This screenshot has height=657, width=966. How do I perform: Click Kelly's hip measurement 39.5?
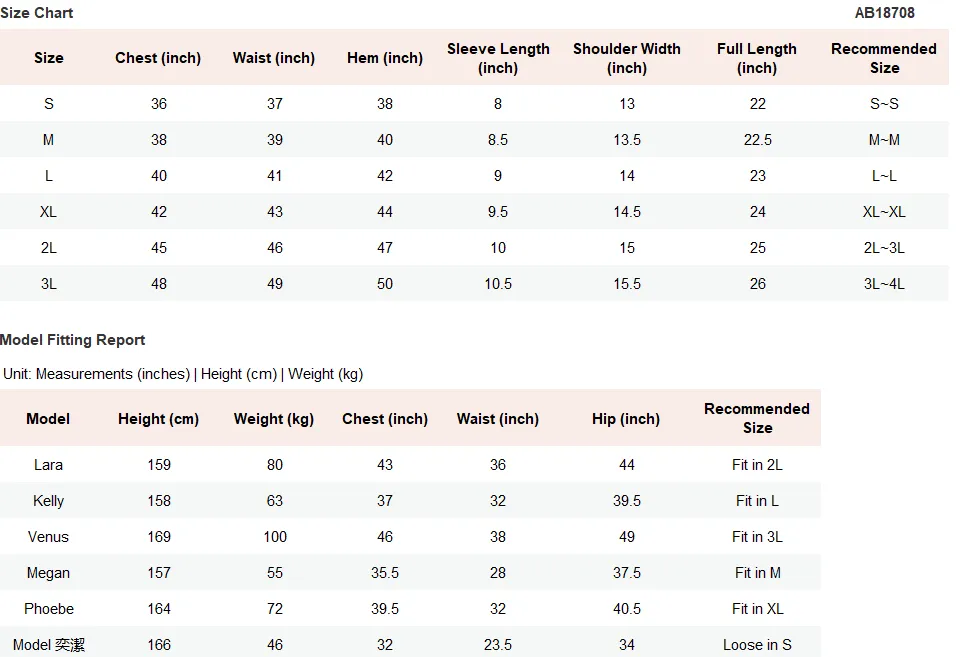click(627, 501)
